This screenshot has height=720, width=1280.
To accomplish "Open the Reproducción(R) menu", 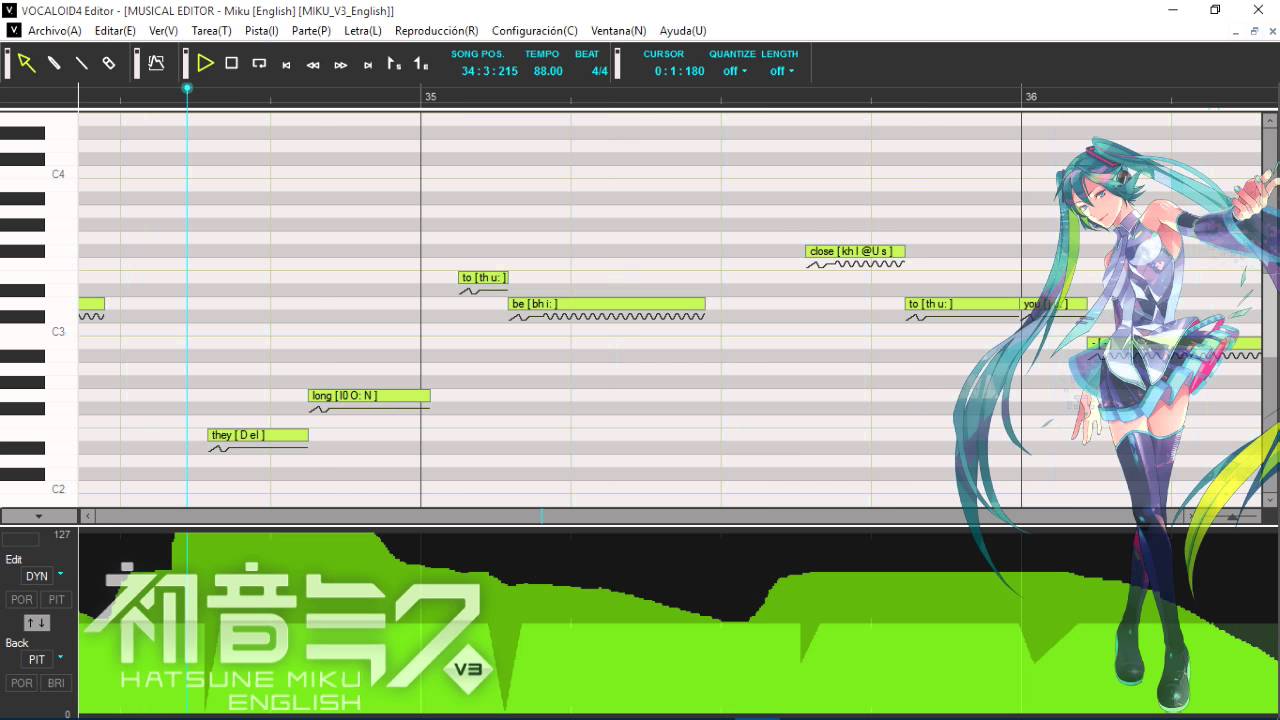I will pos(436,31).
